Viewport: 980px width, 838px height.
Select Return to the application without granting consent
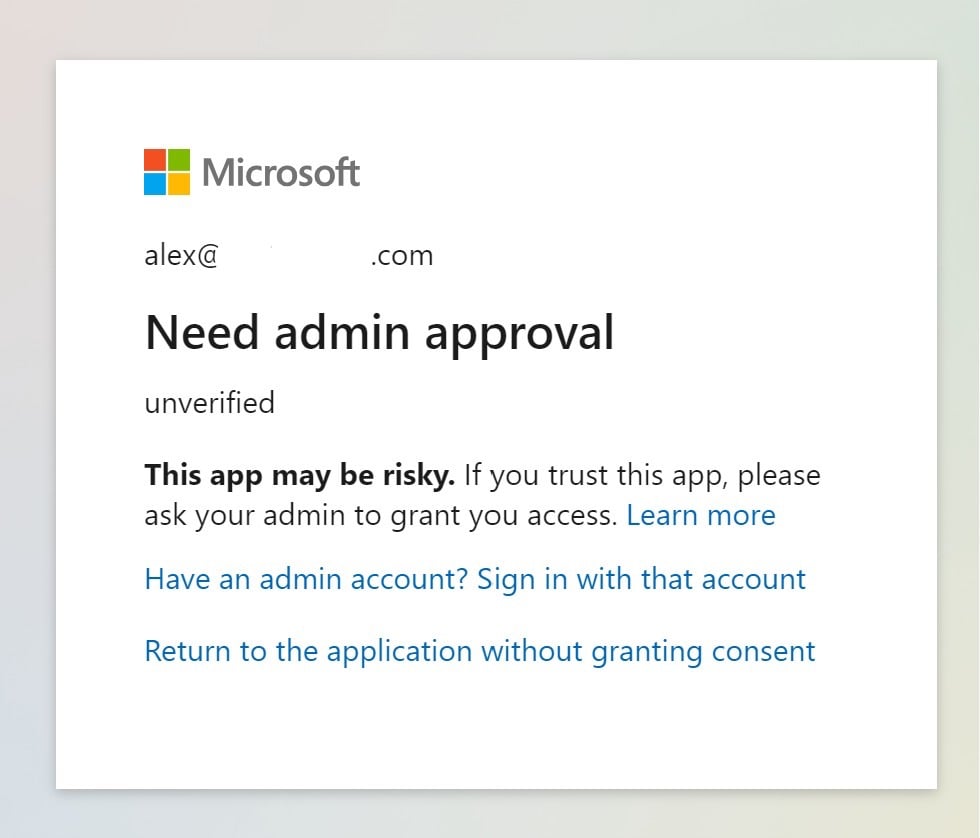coord(480,651)
